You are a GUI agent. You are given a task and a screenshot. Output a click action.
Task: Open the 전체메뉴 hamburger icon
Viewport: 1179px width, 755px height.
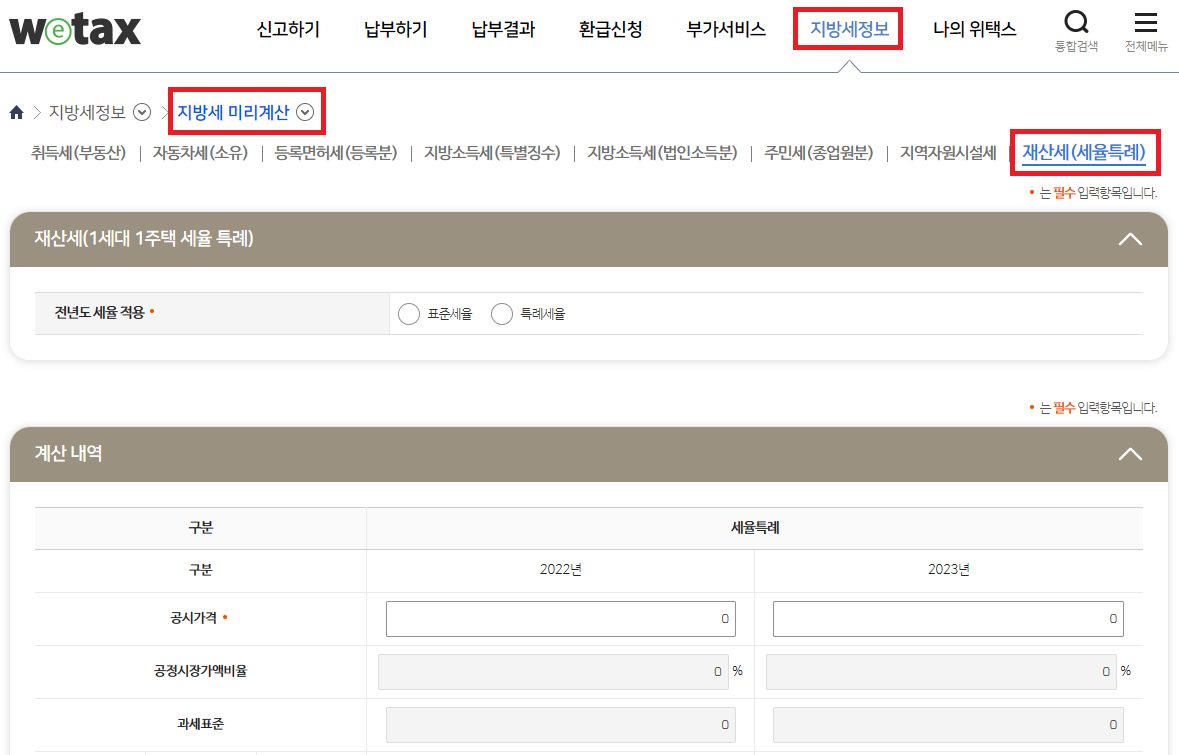(1145, 22)
